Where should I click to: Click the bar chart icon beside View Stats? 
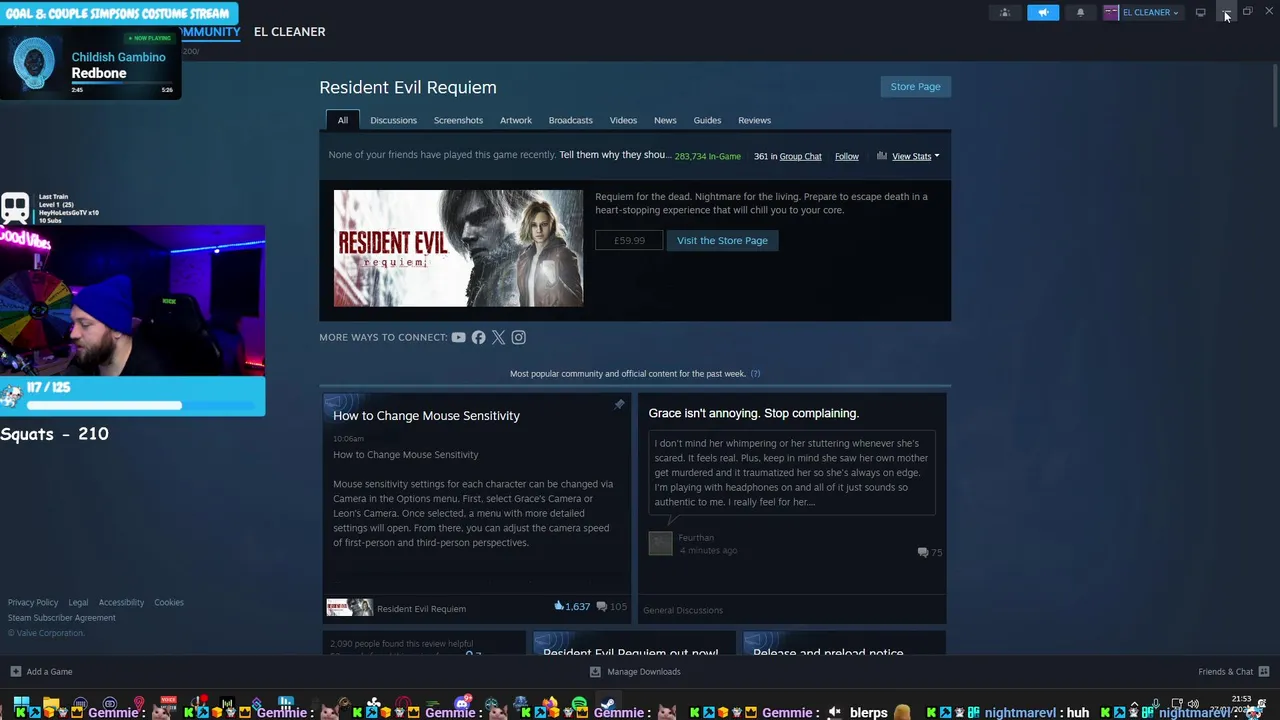coord(881,156)
